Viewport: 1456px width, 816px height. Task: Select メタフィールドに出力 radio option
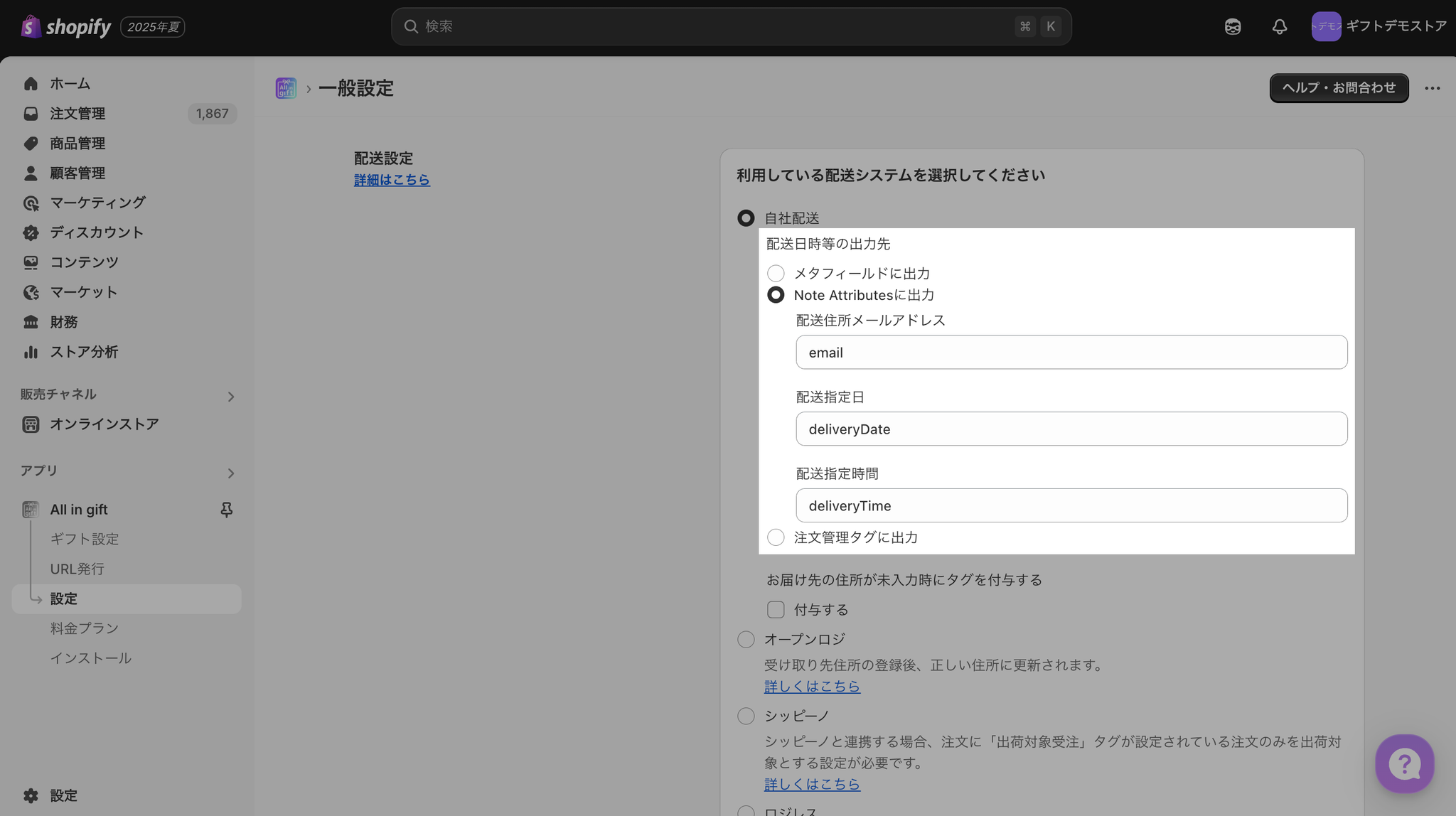pyautogui.click(x=776, y=274)
